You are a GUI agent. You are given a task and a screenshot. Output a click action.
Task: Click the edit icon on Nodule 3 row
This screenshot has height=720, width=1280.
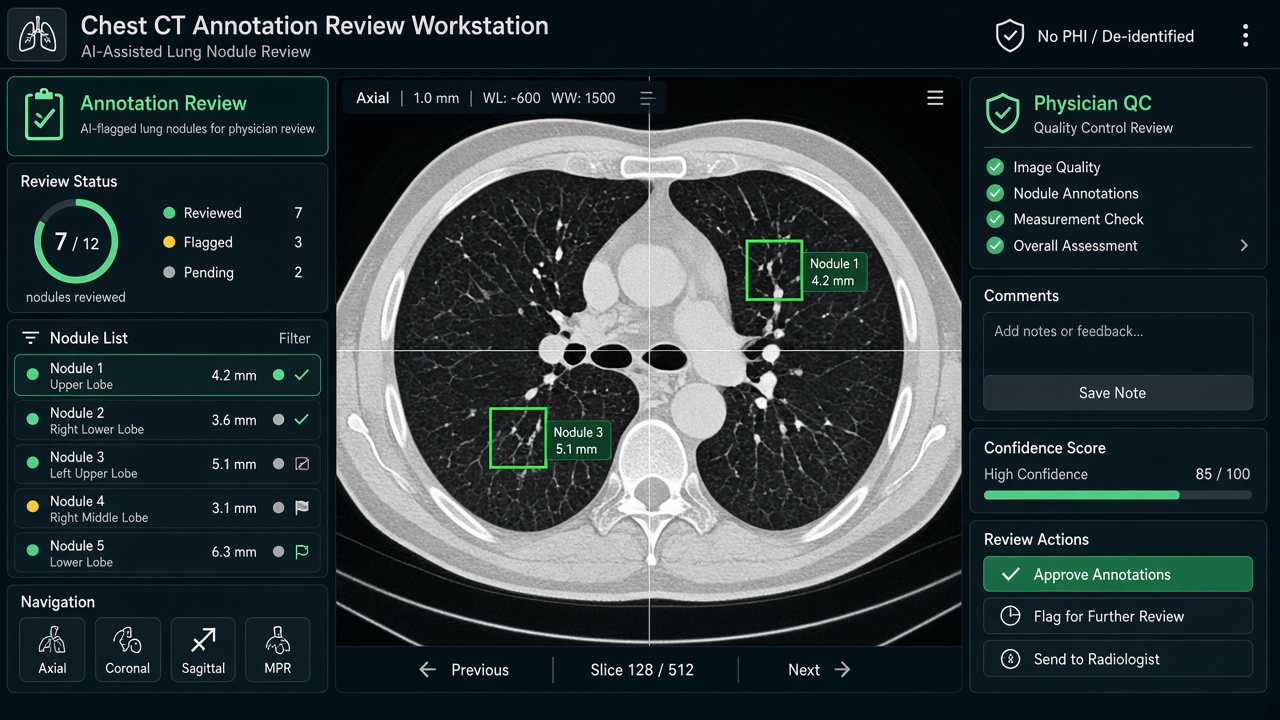click(301, 464)
